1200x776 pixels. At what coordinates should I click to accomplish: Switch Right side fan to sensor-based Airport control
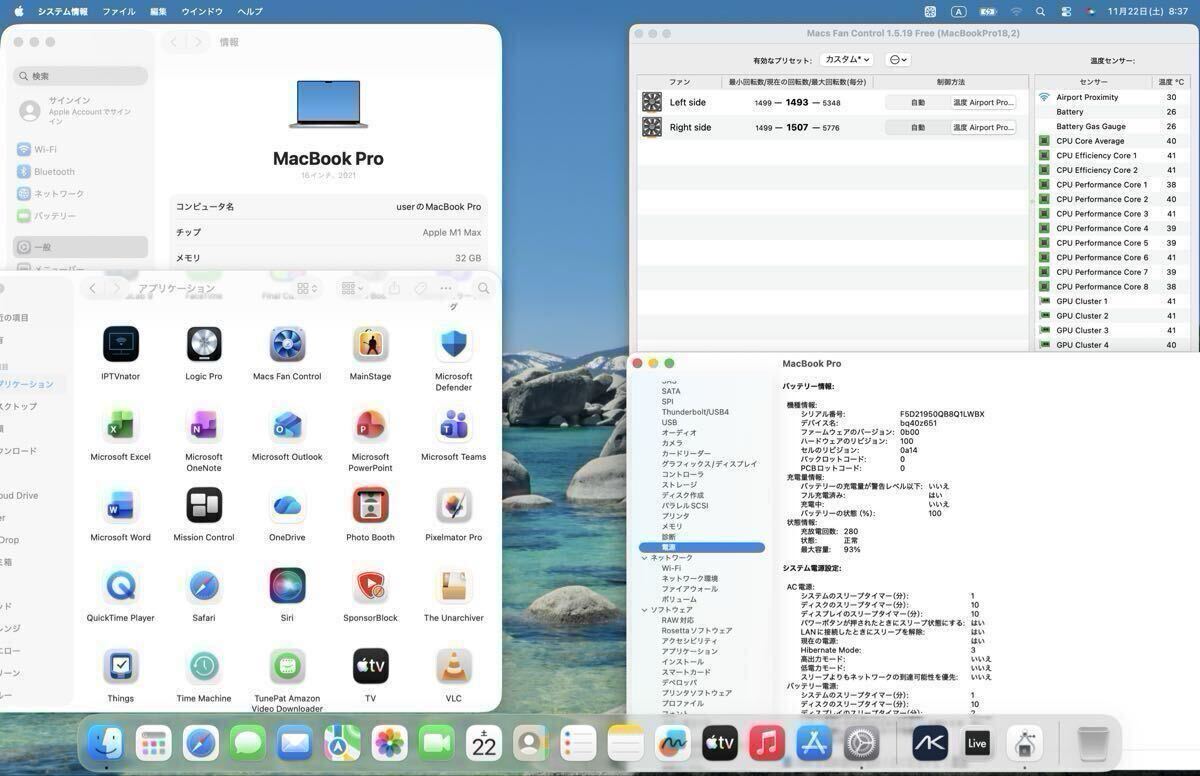click(983, 128)
